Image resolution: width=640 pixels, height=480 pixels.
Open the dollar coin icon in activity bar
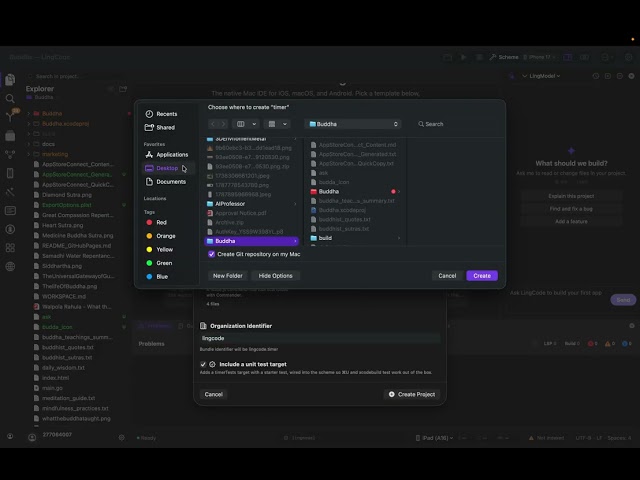click(10, 229)
